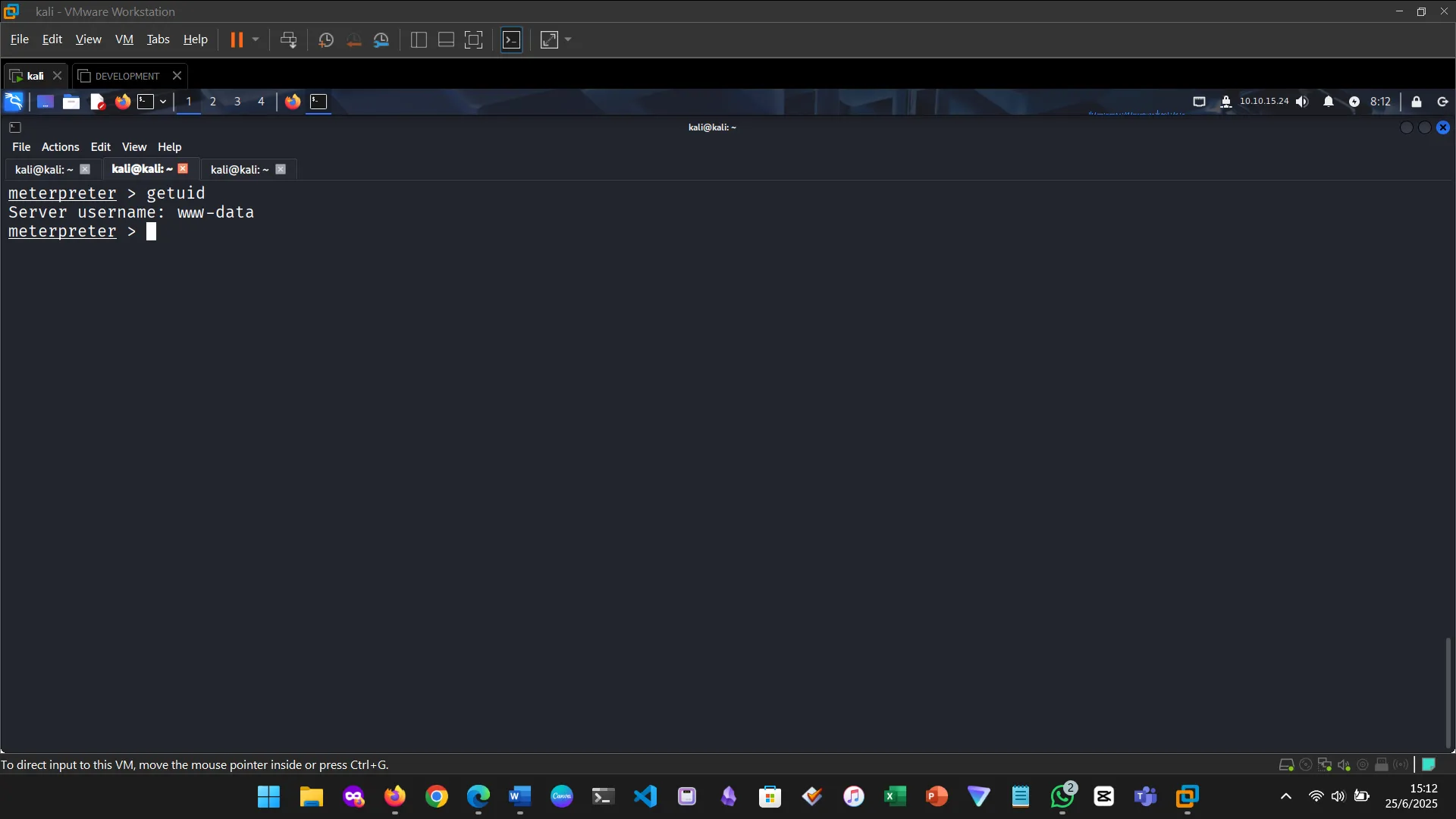Enter full screen mode
The height and width of the screenshot is (819, 1456).
click(x=473, y=40)
